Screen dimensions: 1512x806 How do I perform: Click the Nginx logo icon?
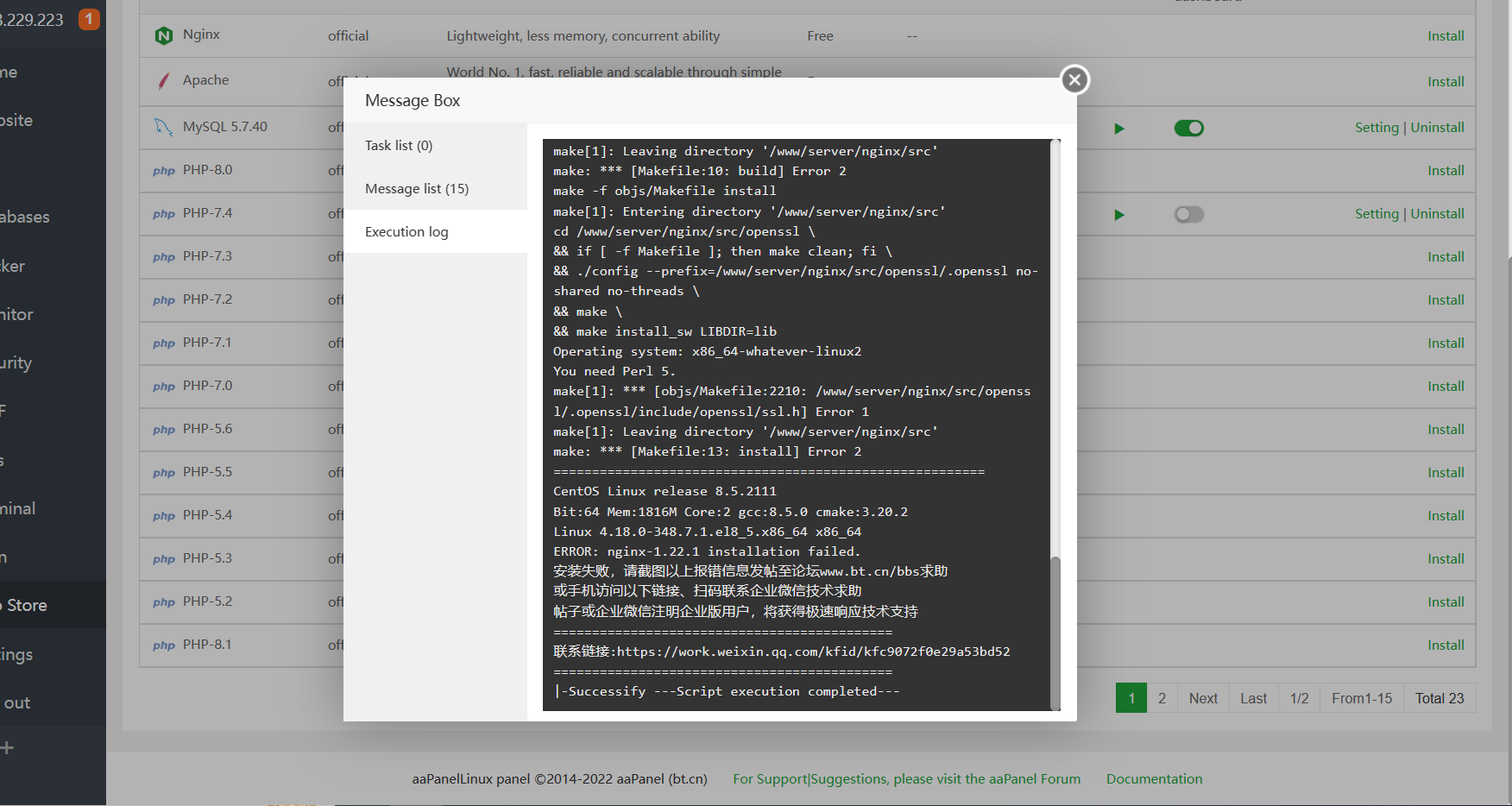(163, 35)
